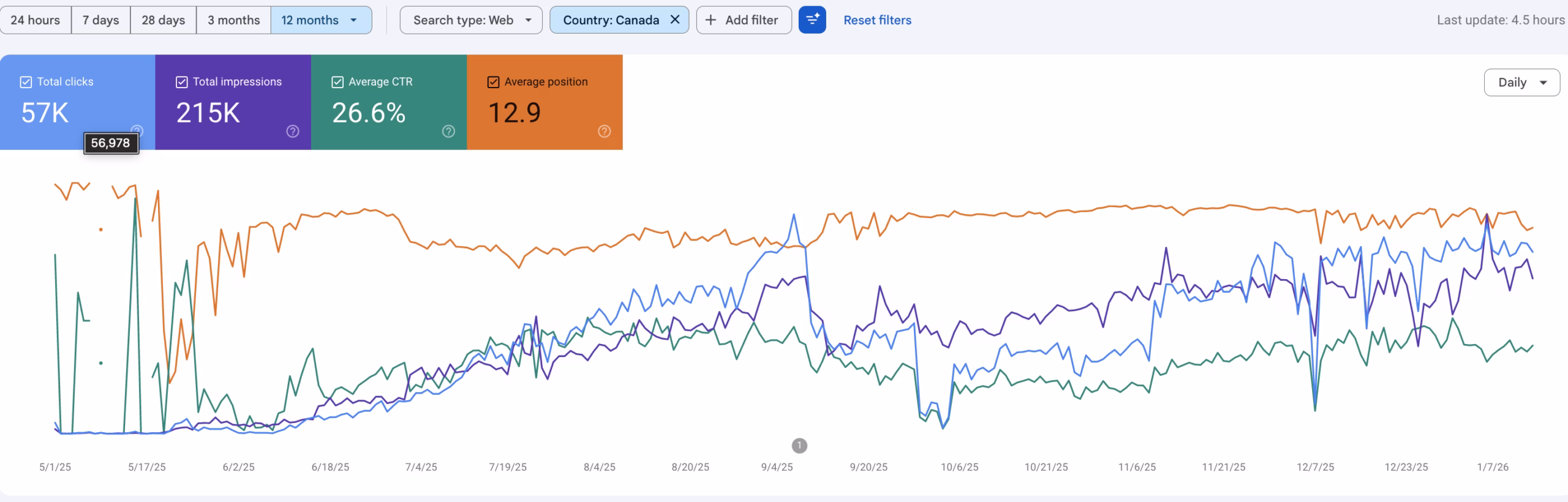Viewport: 1568px width, 502px height.
Task: Open the Daily granularity dropdown
Action: pos(1521,83)
